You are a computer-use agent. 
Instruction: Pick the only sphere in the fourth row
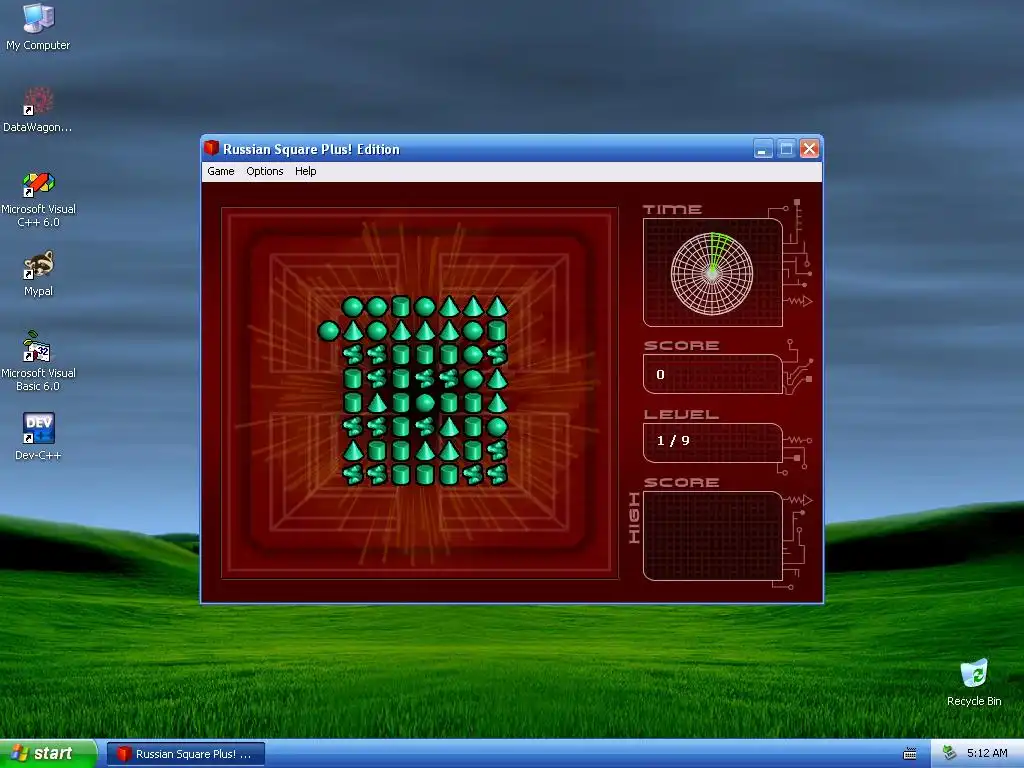473,379
